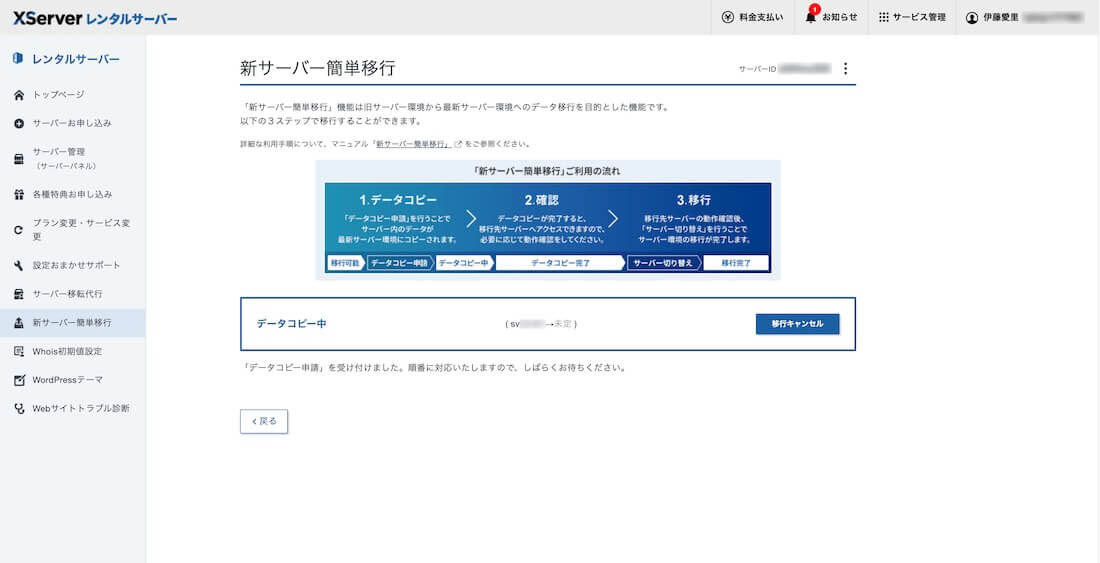Viewport: 1100px width, 563px height.
Task: Click the icon for サーバー移転代行
Action: tap(19, 294)
